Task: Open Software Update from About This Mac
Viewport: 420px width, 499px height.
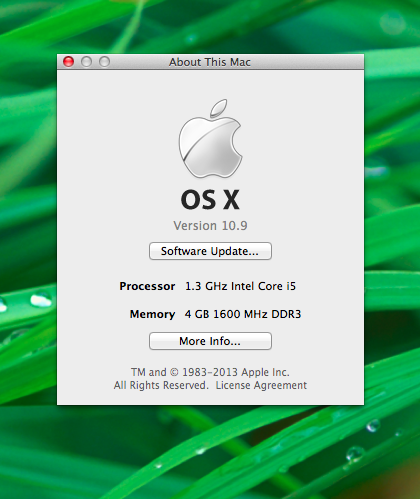Action: 210,251
